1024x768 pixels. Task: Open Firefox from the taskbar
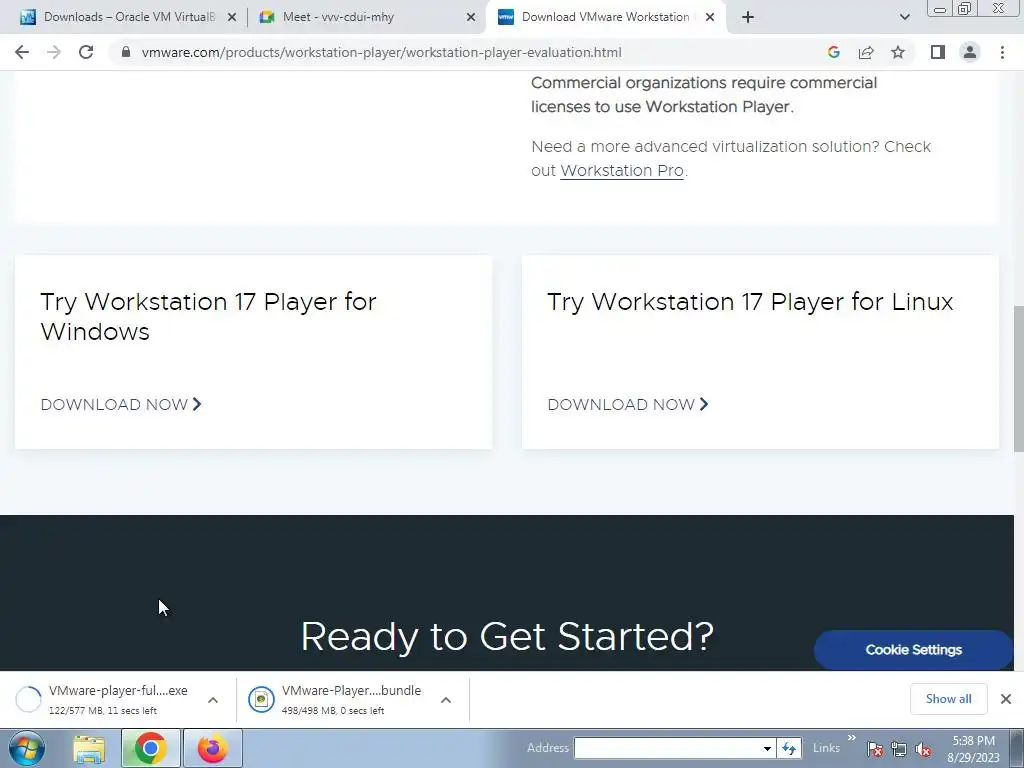click(x=213, y=748)
